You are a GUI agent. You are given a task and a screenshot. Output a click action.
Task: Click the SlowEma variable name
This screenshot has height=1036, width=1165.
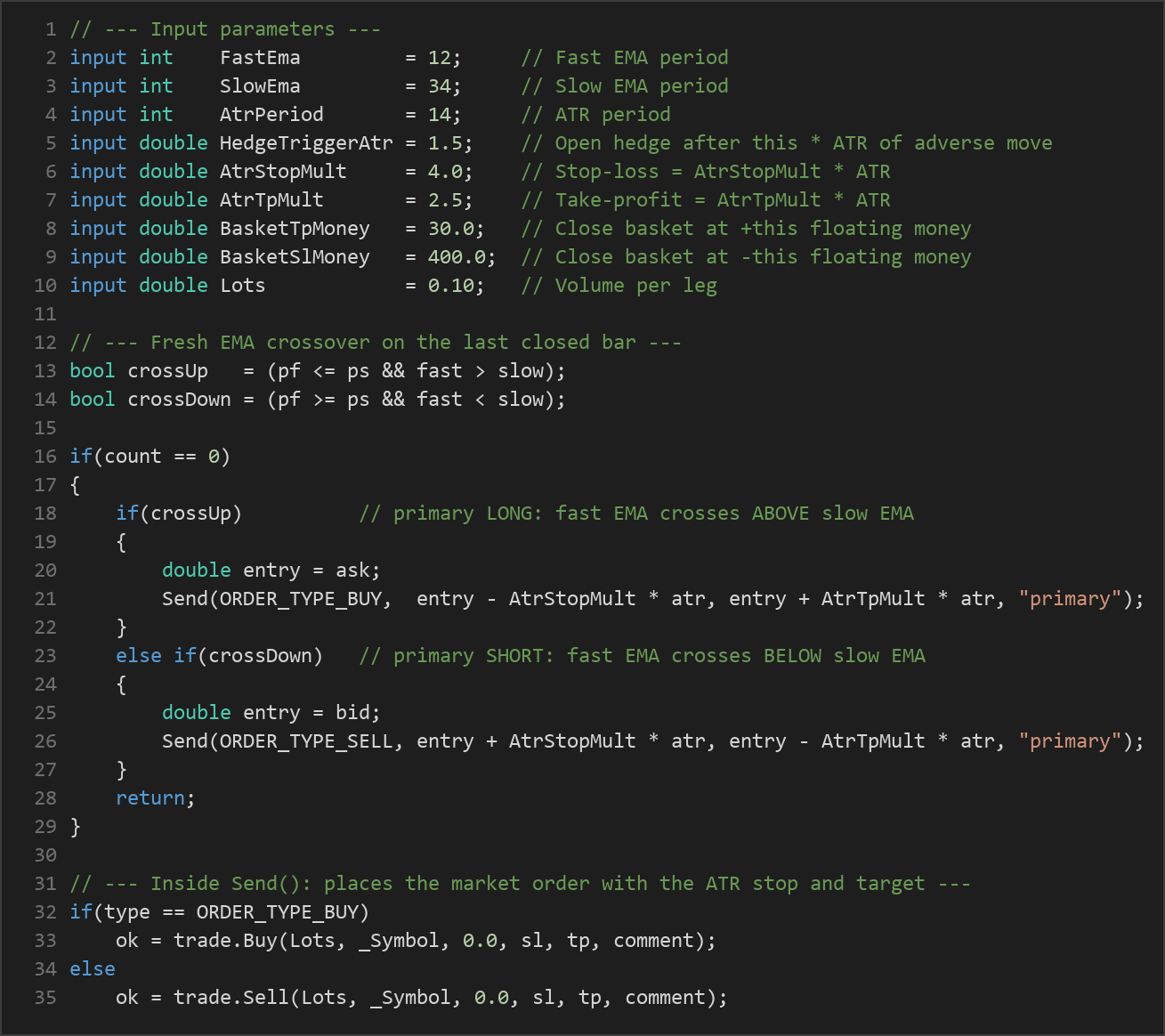tap(260, 86)
